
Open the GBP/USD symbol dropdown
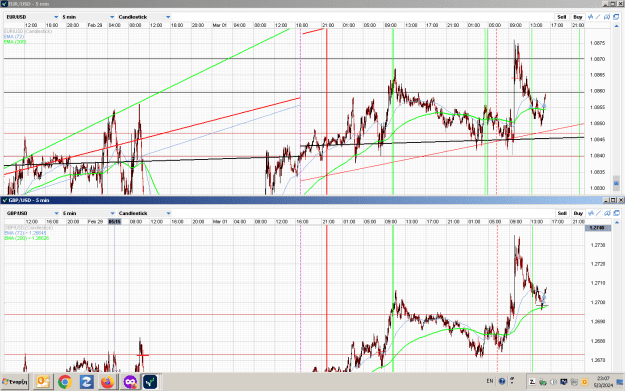(x=32, y=213)
